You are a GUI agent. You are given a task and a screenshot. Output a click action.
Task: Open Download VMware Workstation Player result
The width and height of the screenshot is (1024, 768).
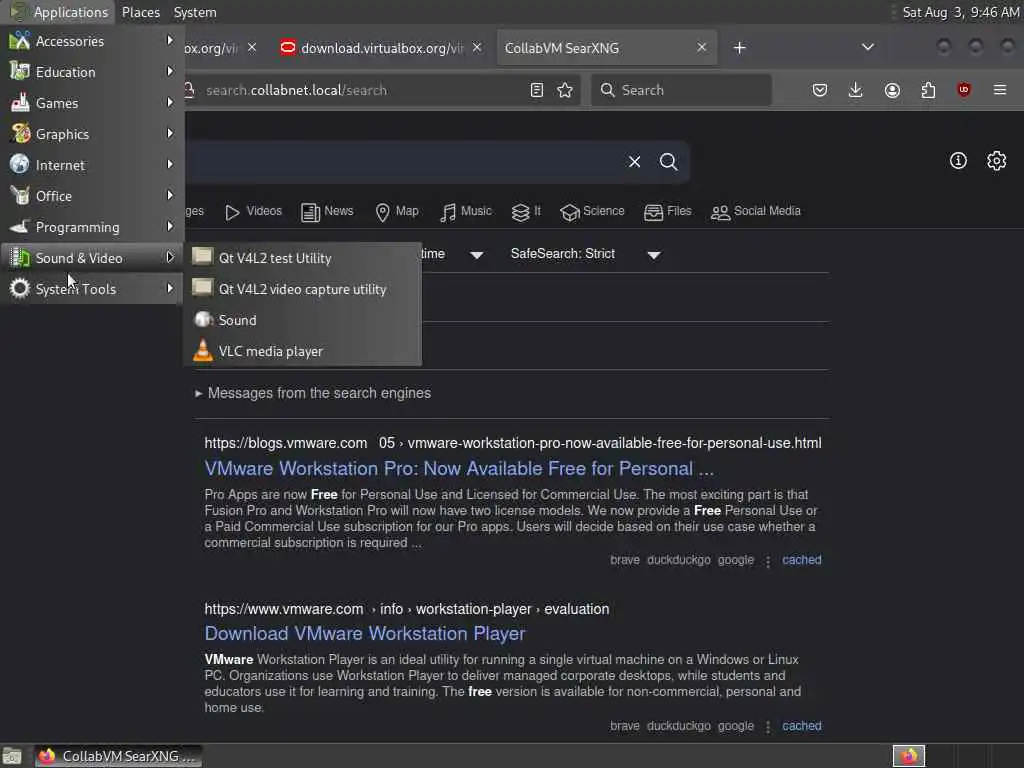pos(364,633)
